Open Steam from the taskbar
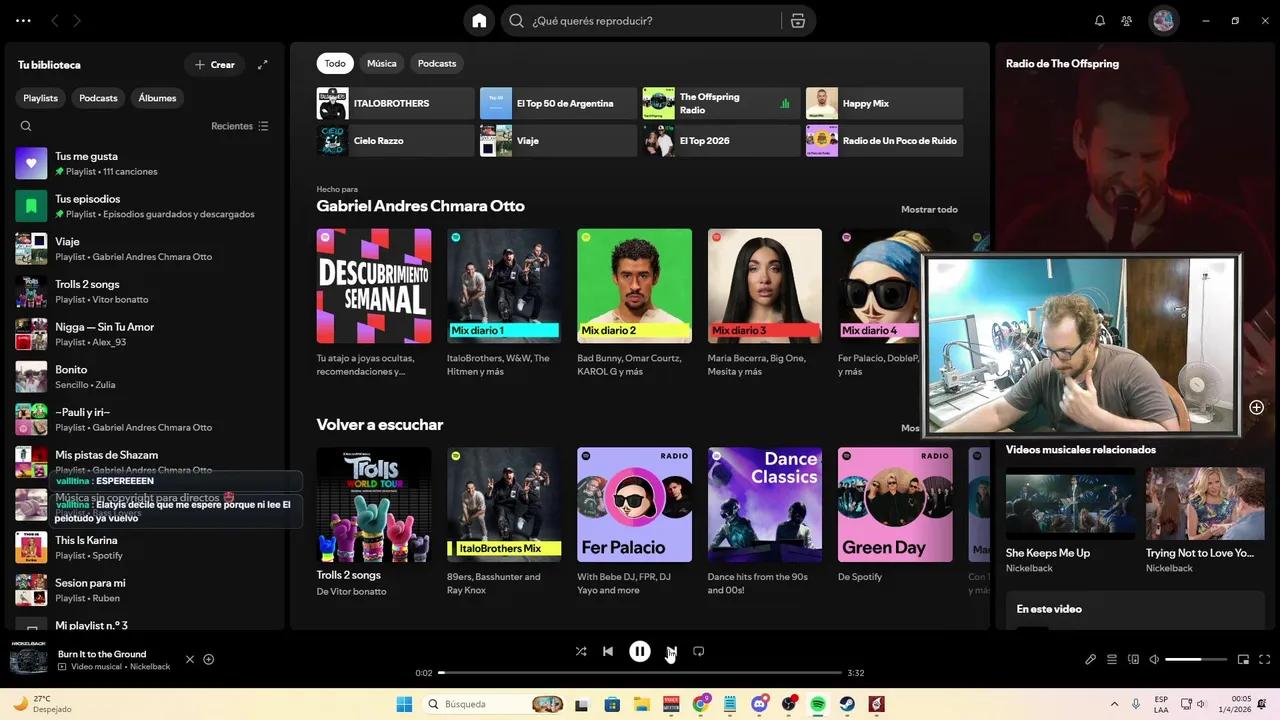1280x720 pixels. [847, 704]
